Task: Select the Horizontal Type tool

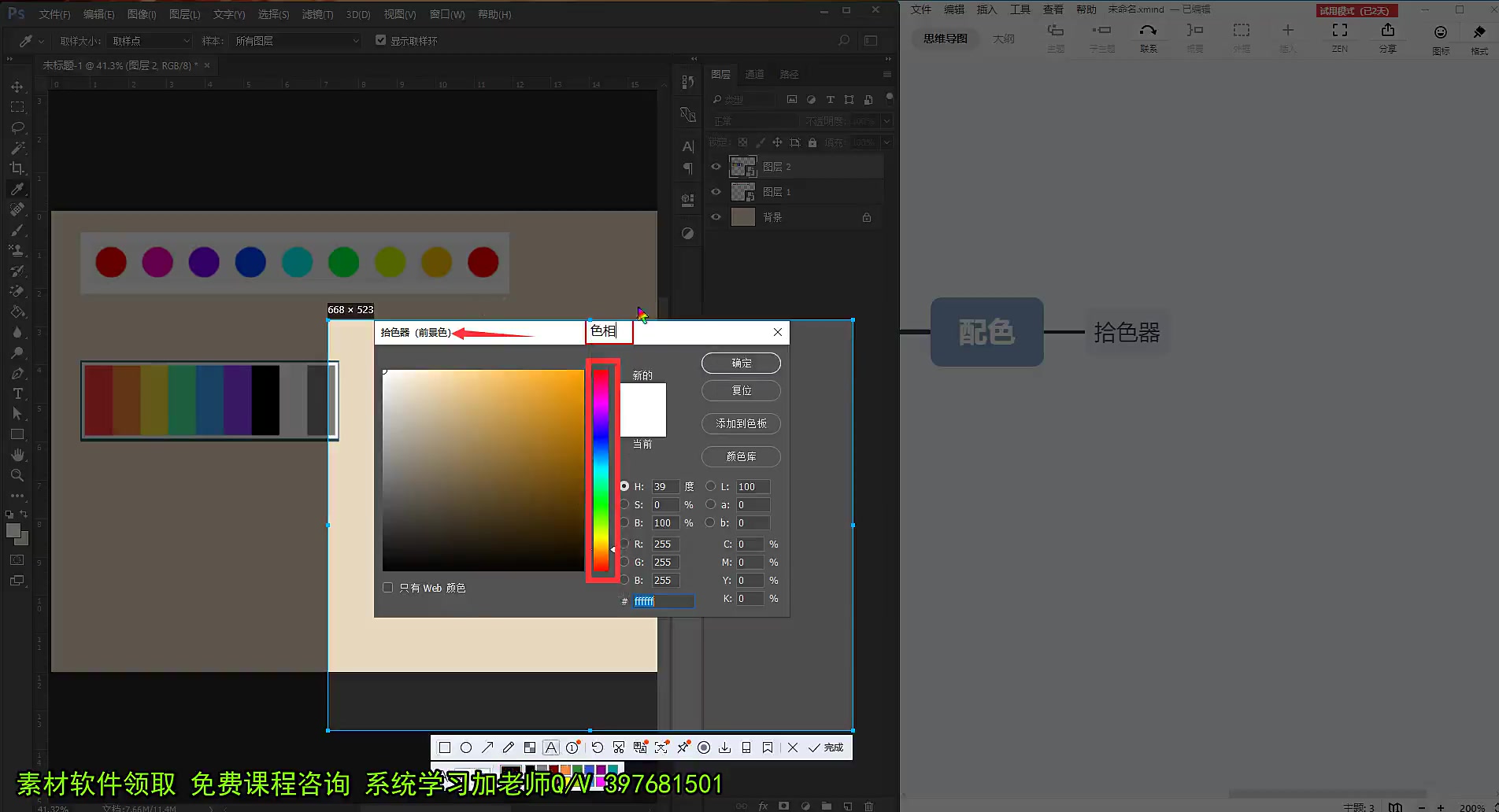Action: coord(17,393)
